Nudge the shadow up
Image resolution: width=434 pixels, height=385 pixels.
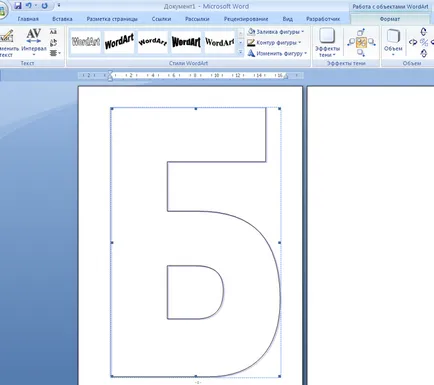(361, 32)
